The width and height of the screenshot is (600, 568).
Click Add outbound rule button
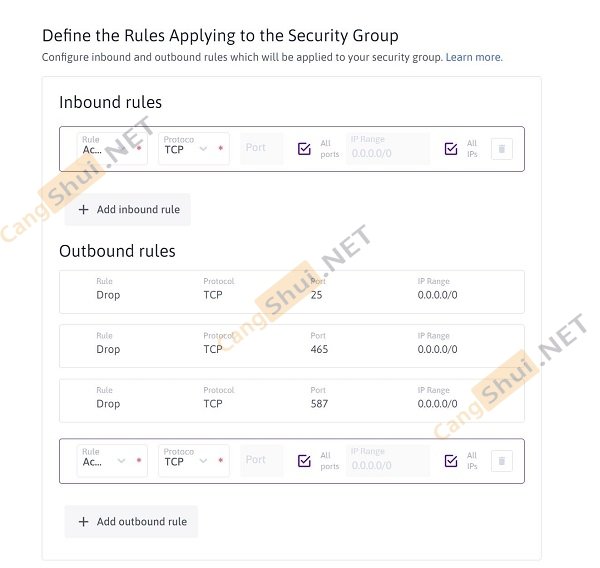click(131, 522)
